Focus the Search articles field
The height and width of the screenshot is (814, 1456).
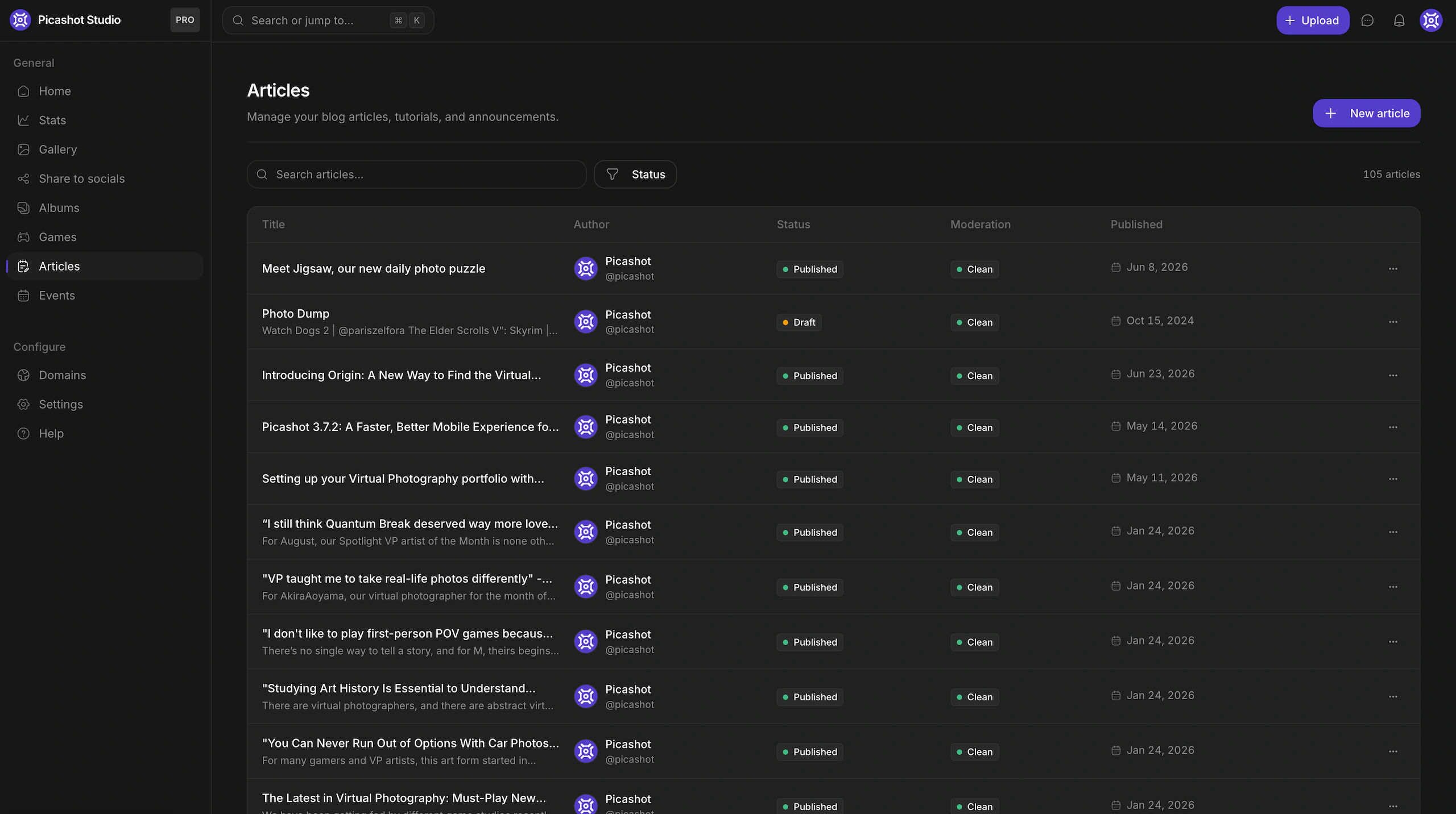coord(416,175)
